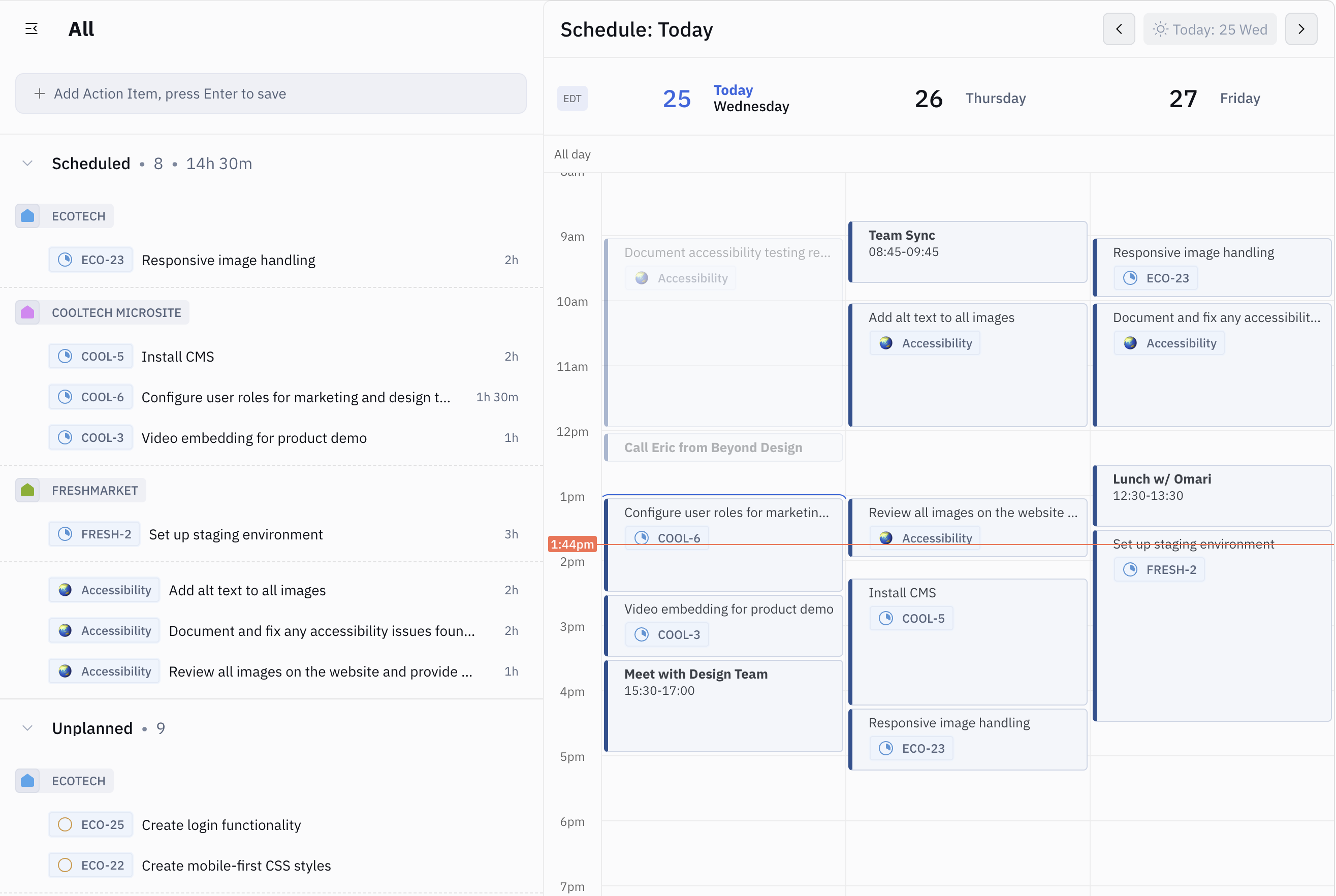This screenshot has height=896, width=1336.
Task: Collapse the Unplanned section
Action: click(27, 728)
